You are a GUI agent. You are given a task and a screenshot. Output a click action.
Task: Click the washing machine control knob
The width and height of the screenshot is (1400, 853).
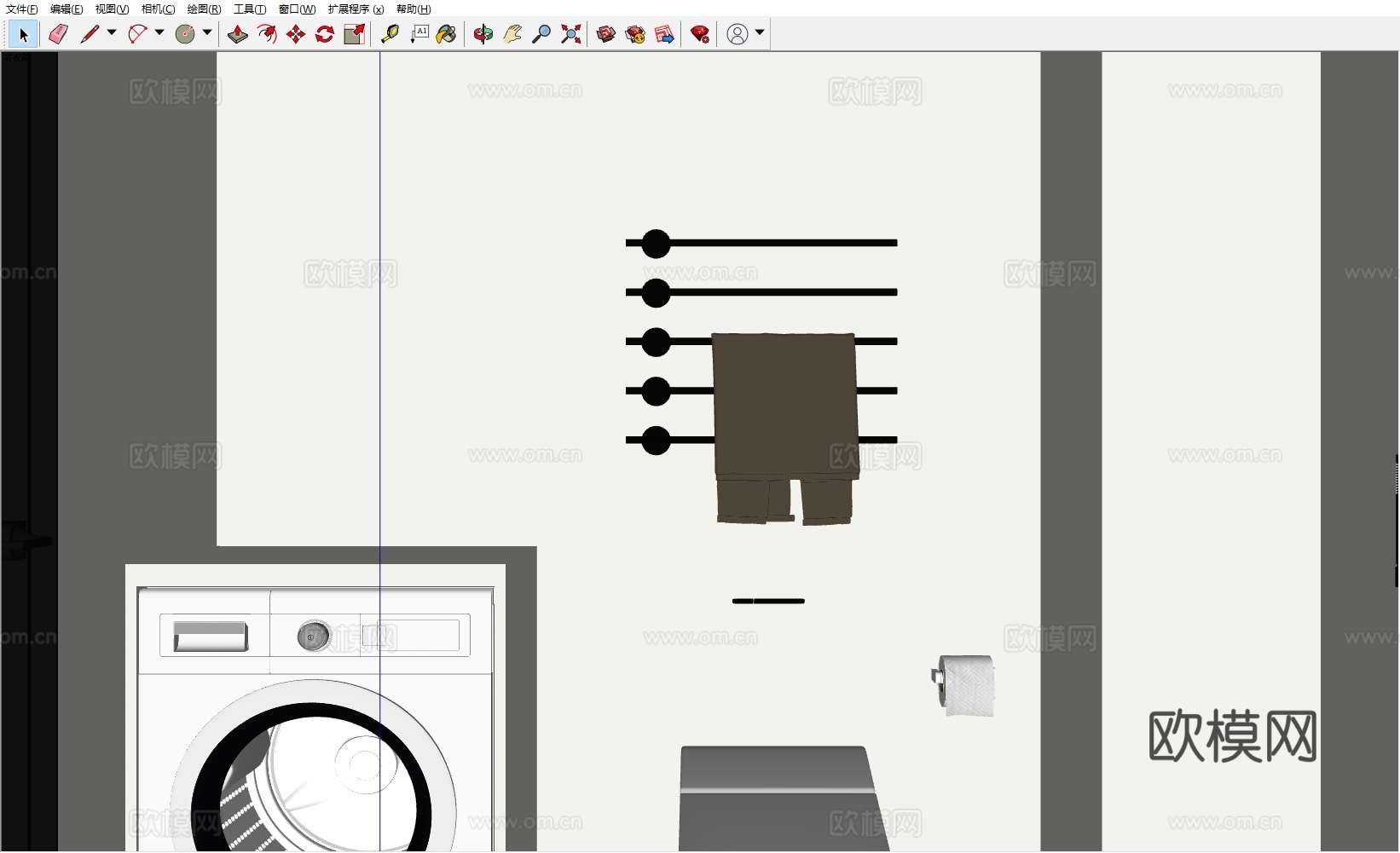pos(313,636)
